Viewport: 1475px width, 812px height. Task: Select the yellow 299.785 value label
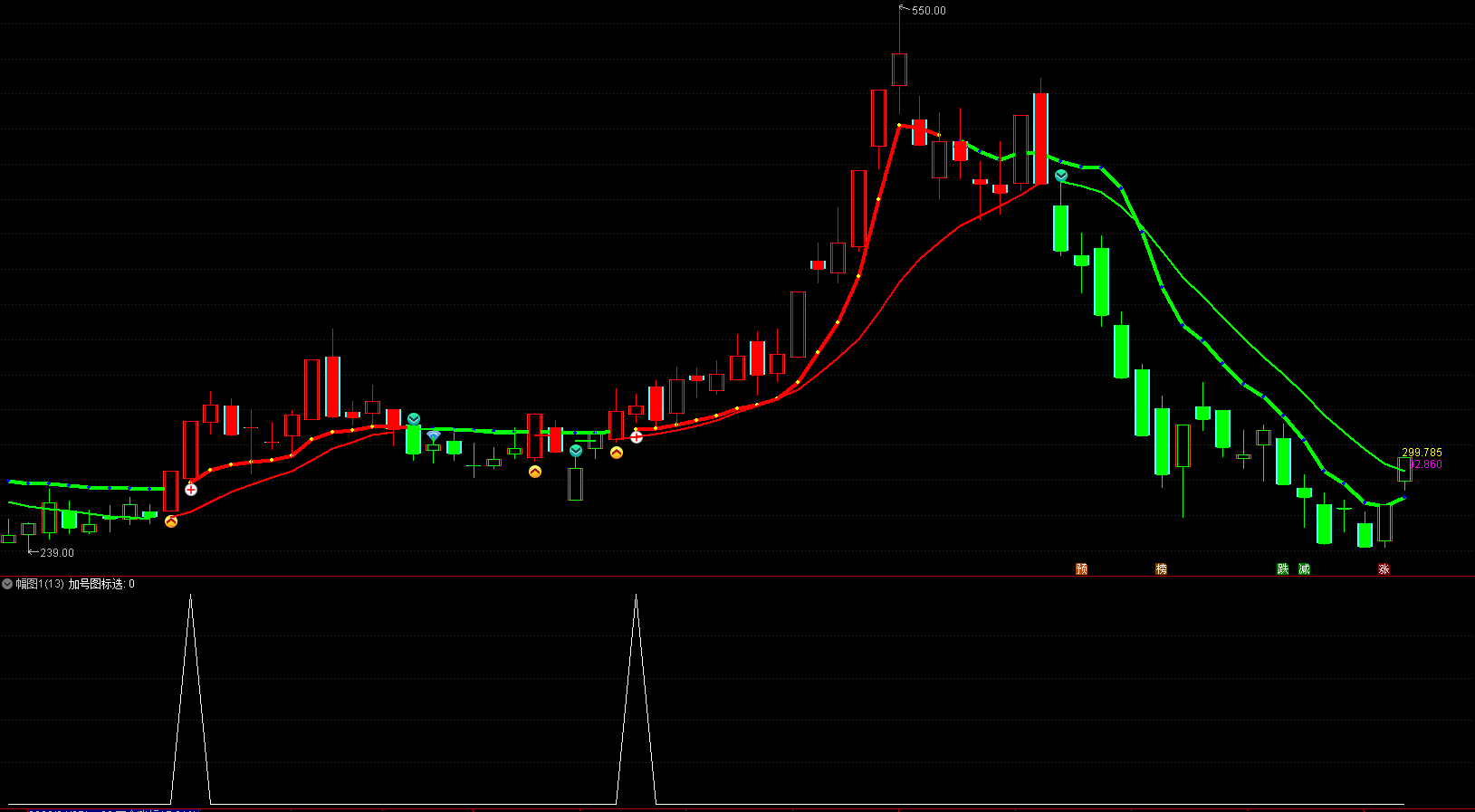pyautogui.click(x=1422, y=453)
